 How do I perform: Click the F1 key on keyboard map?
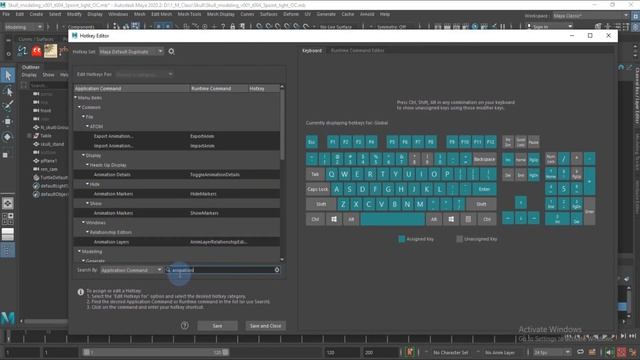coord(333,142)
